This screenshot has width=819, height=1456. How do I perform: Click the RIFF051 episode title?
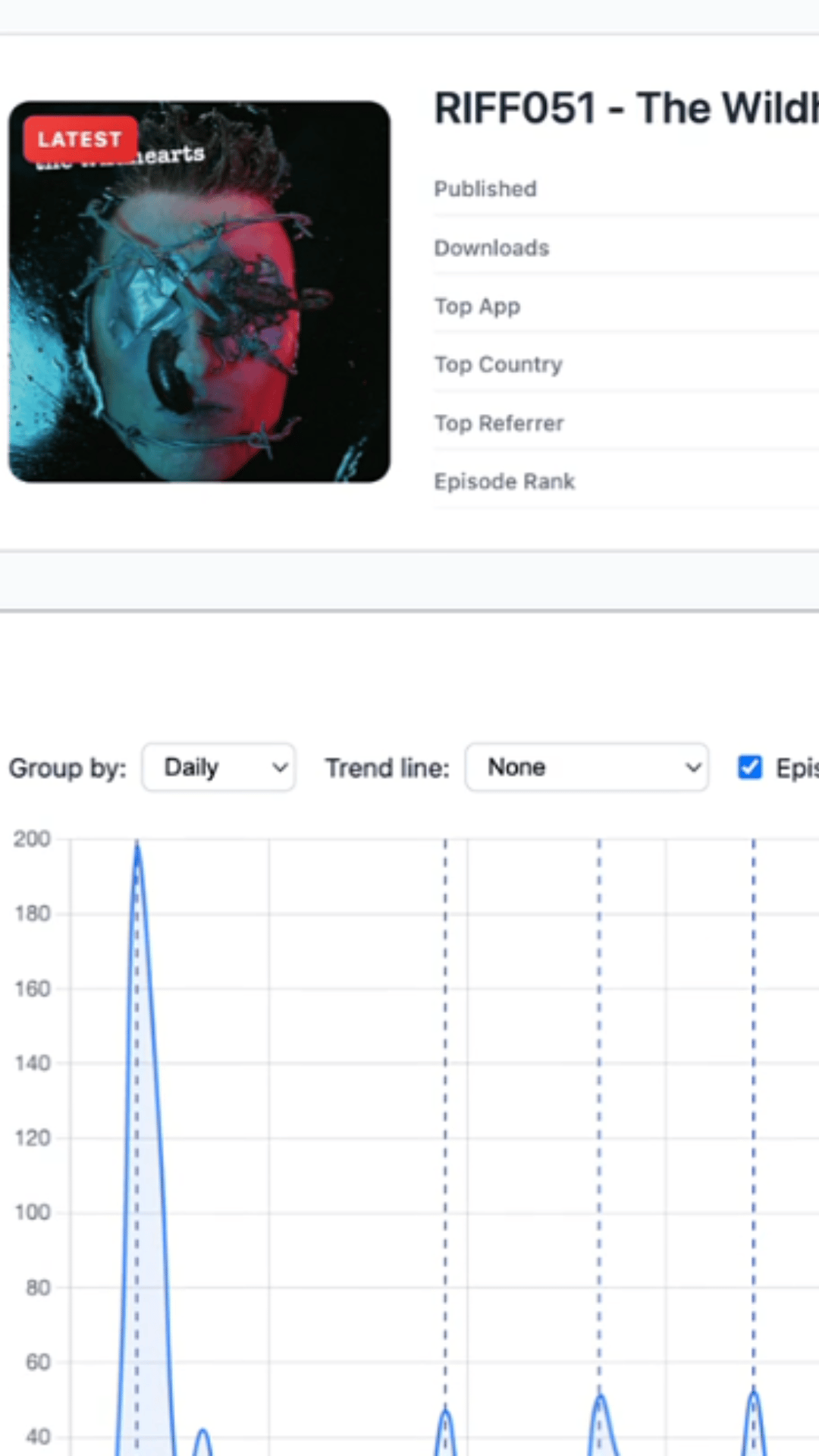[x=626, y=108]
